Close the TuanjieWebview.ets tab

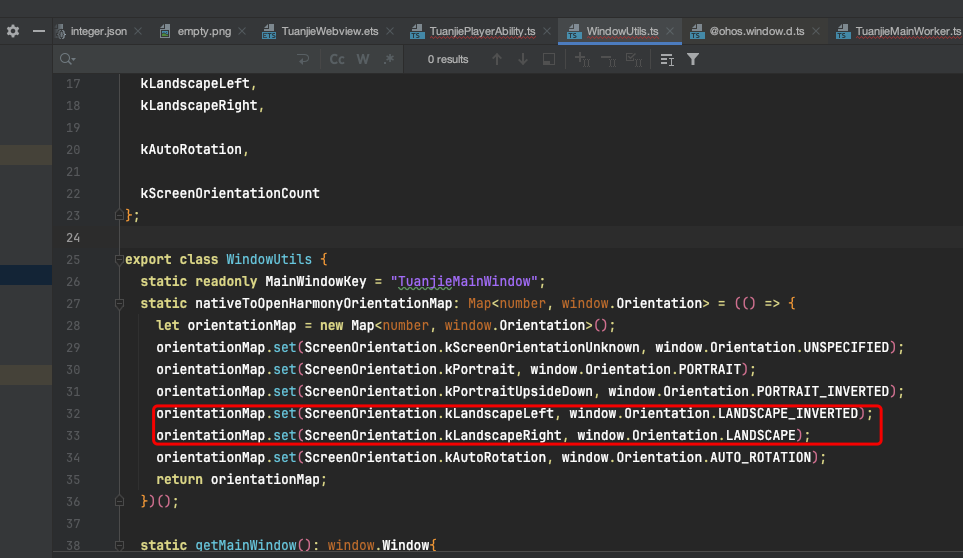point(392,31)
